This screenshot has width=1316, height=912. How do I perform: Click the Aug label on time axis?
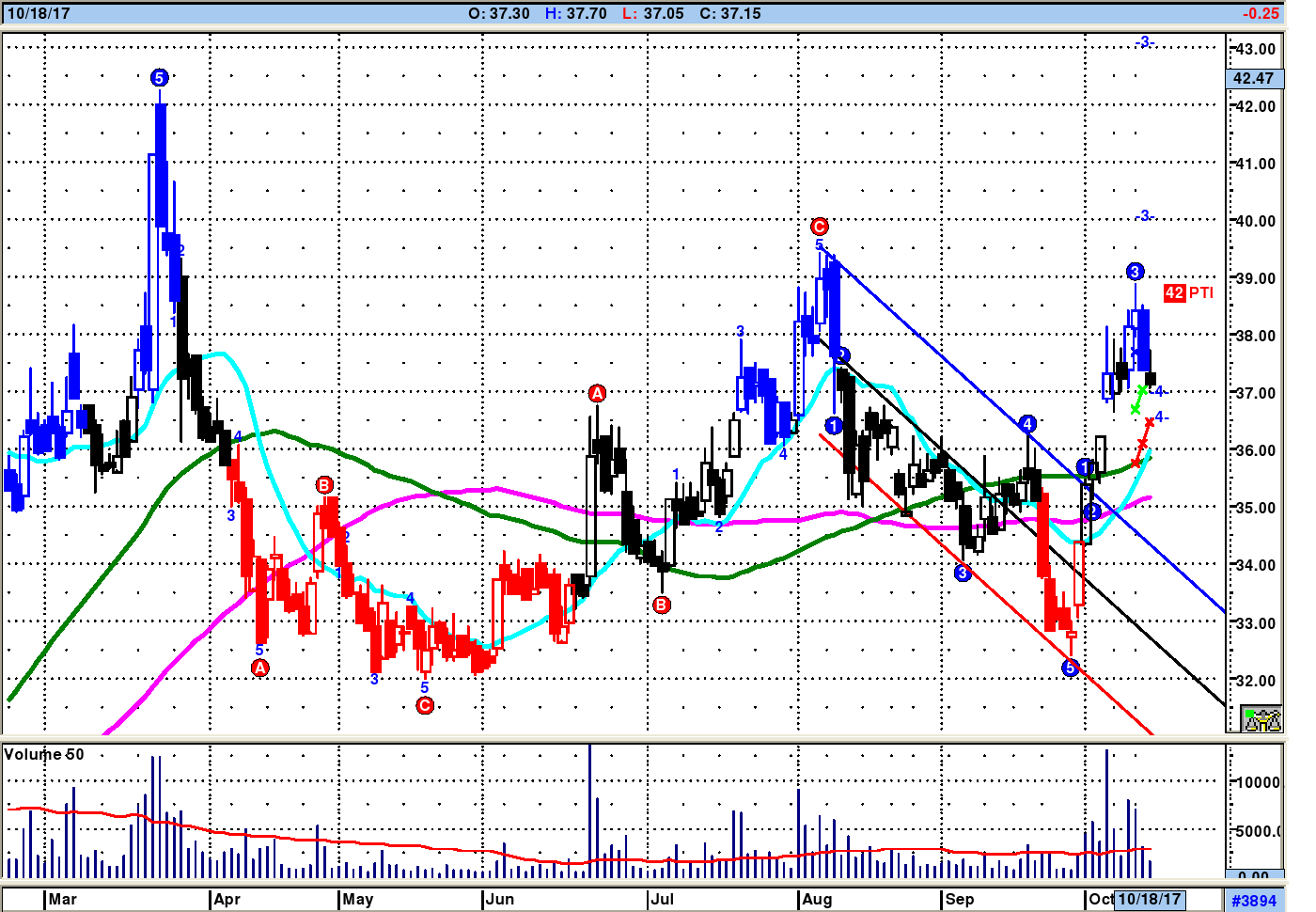coord(816,899)
